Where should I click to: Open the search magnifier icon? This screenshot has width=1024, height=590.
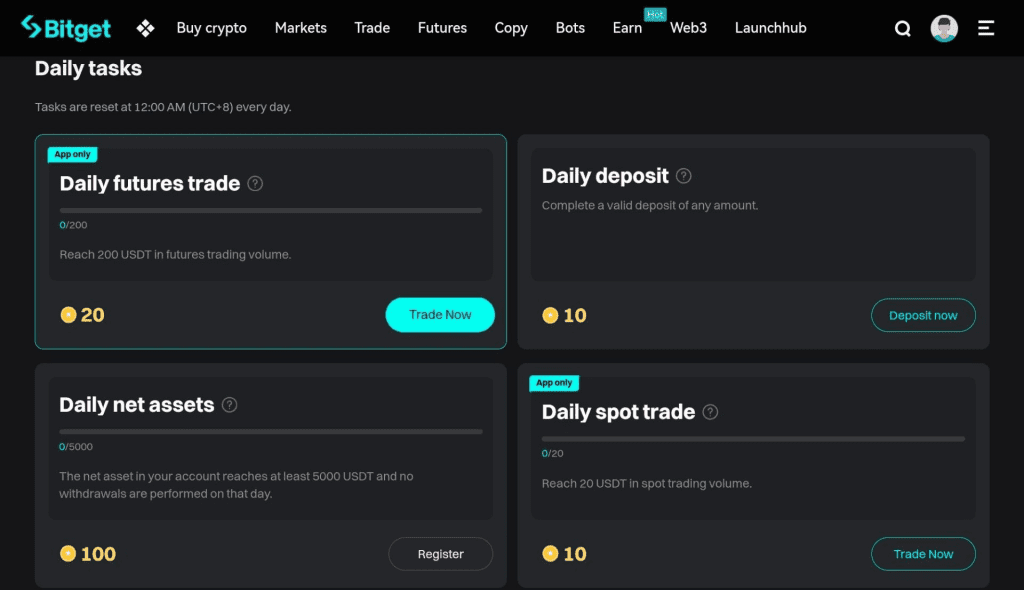click(x=903, y=29)
